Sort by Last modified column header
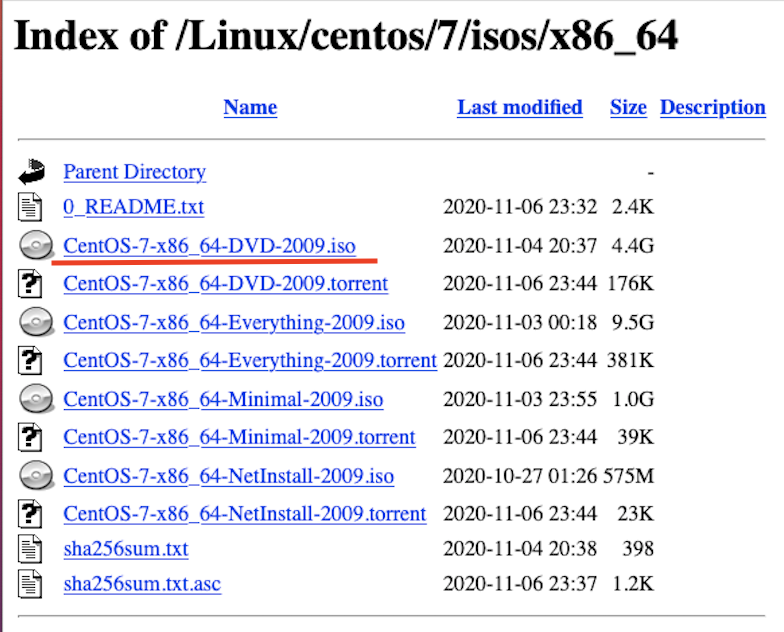This screenshot has width=784, height=632. 520,108
